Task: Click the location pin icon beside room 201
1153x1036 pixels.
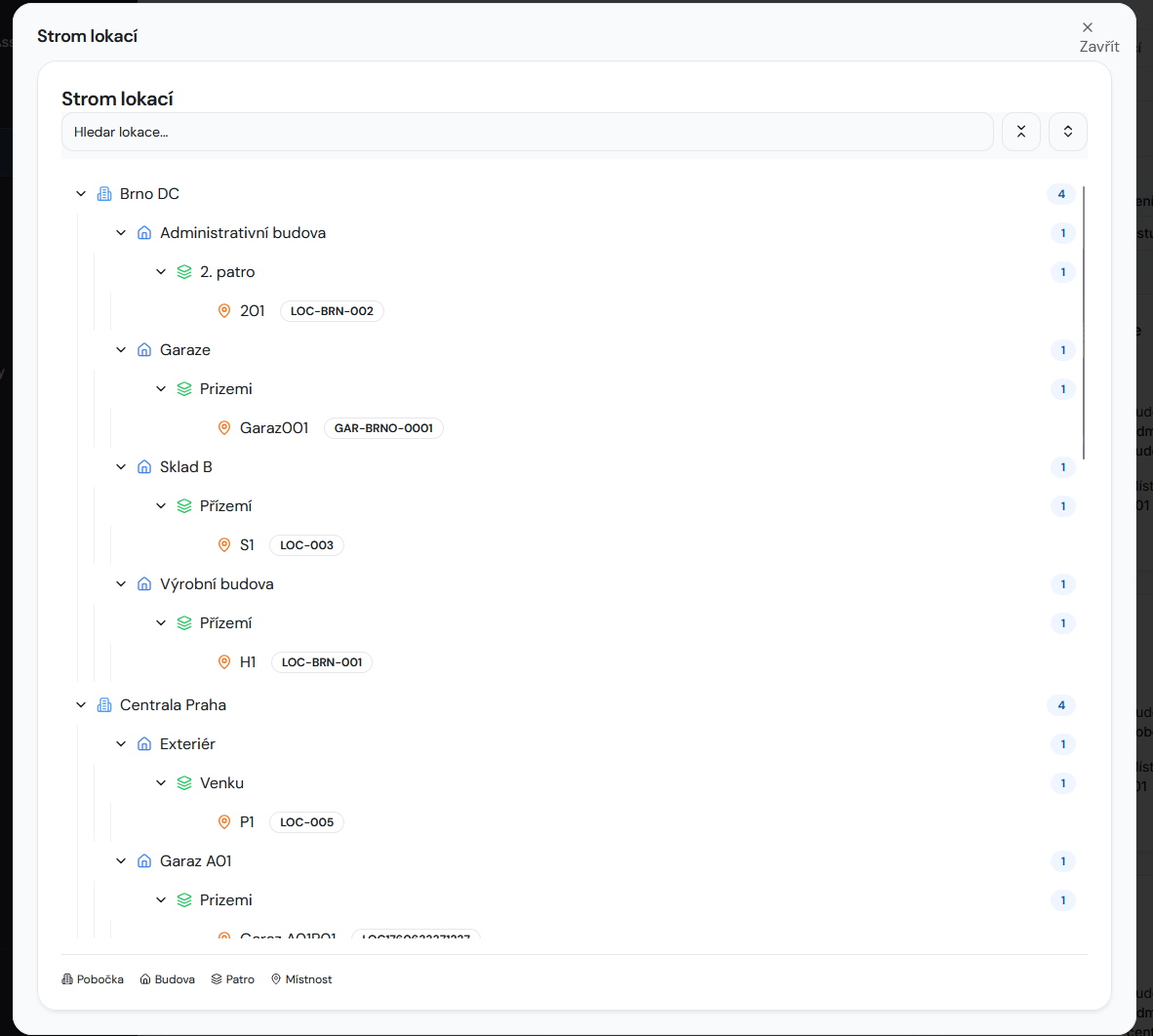Action: click(224, 311)
